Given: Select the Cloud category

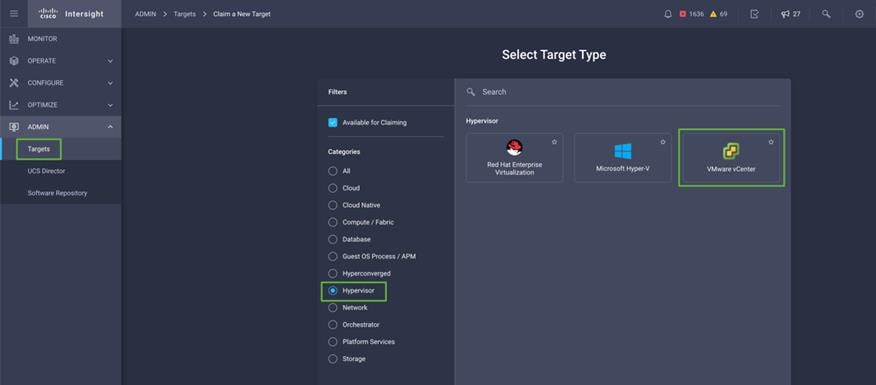Looking at the screenshot, I should [x=333, y=188].
